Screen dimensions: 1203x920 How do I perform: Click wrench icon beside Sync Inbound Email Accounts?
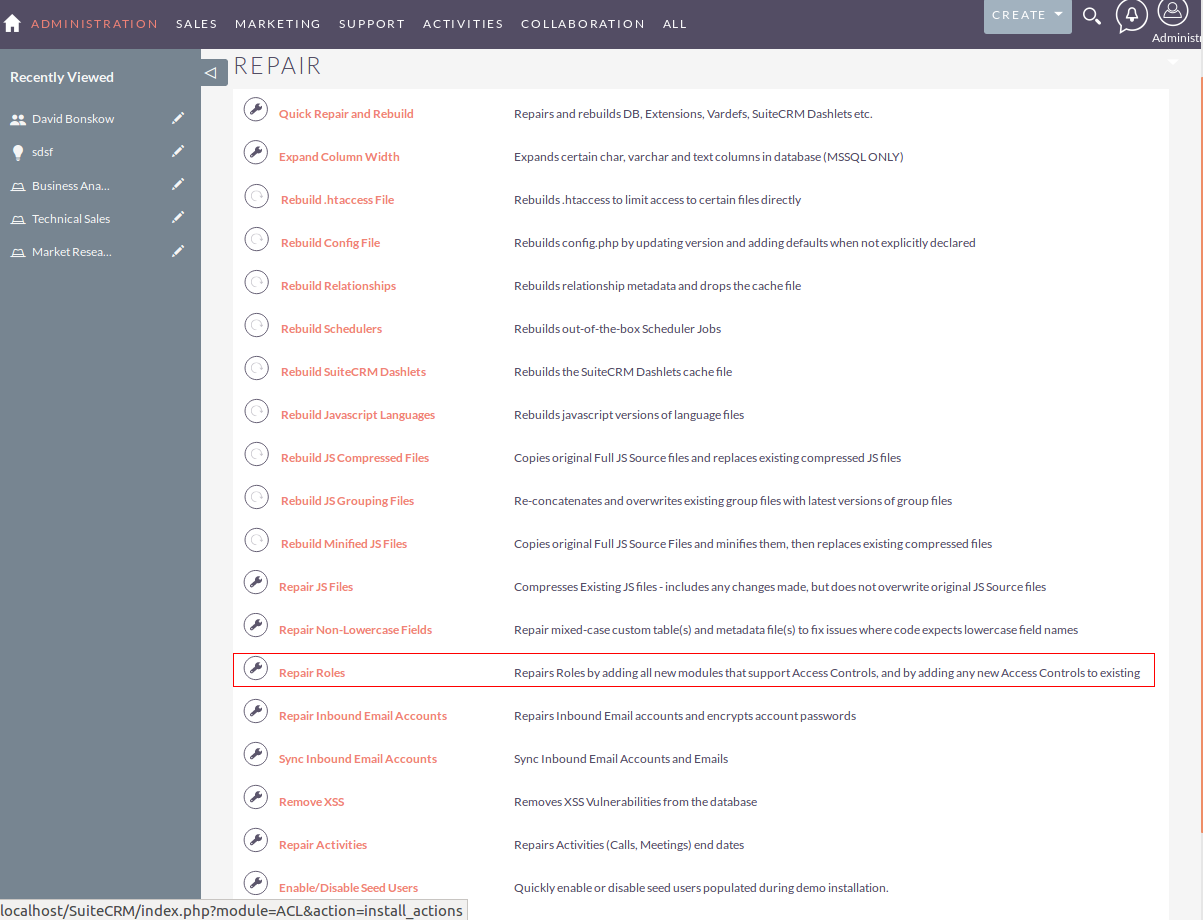coord(256,755)
